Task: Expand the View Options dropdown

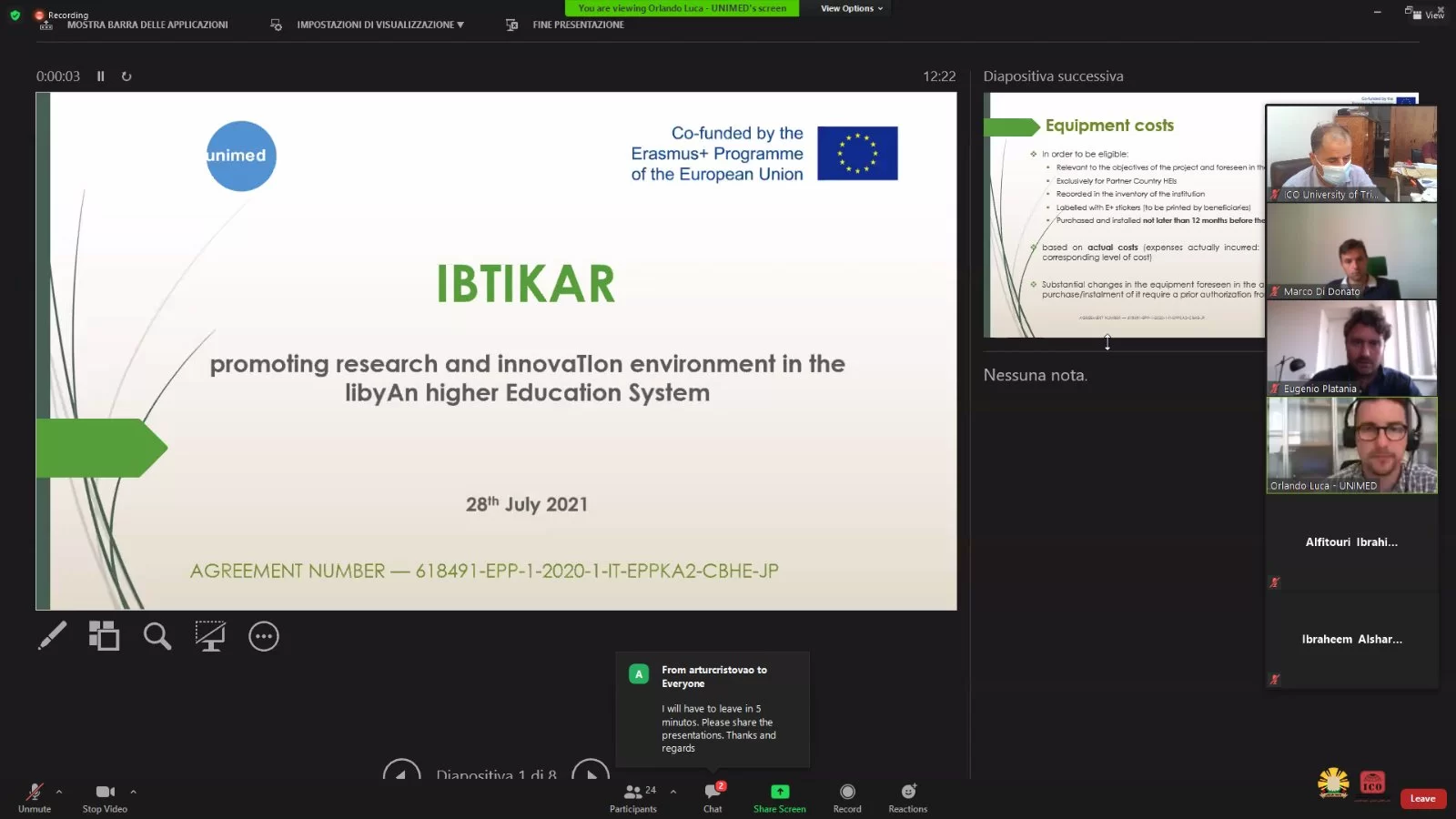Action: click(851, 8)
